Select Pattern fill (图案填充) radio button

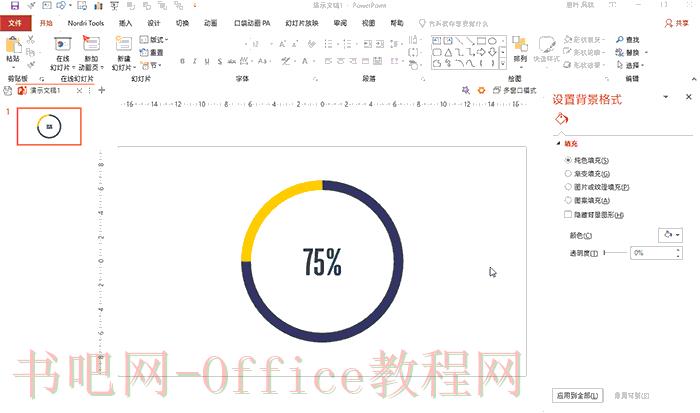(x=568, y=200)
